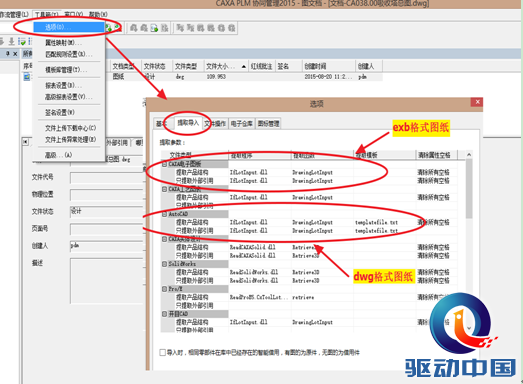Collapse the CAXA实体设计 group
The image size is (523, 384).
(x=164, y=239)
